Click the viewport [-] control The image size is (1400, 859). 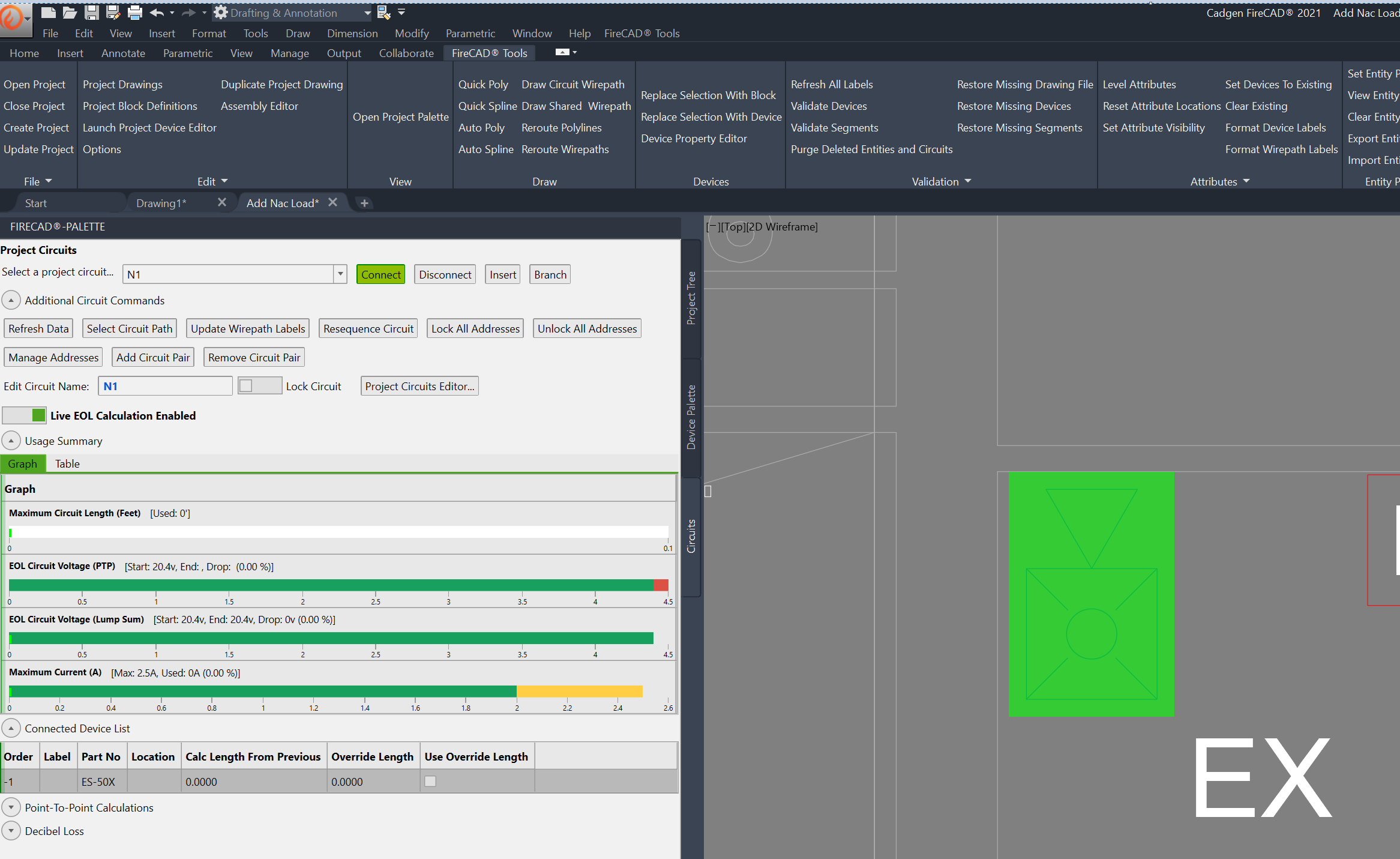tap(712, 226)
